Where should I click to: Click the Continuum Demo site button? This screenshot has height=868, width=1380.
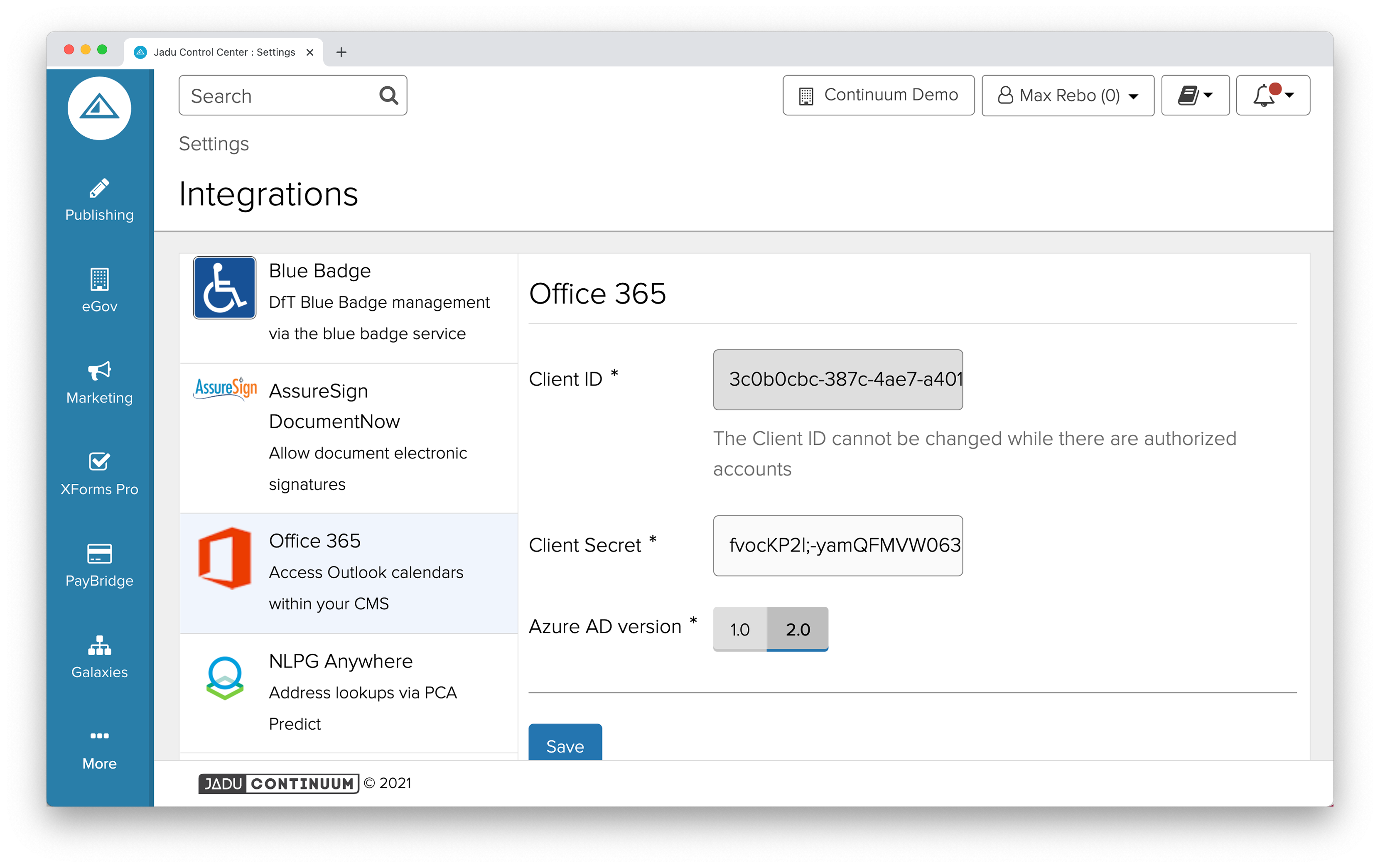pos(878,95)
